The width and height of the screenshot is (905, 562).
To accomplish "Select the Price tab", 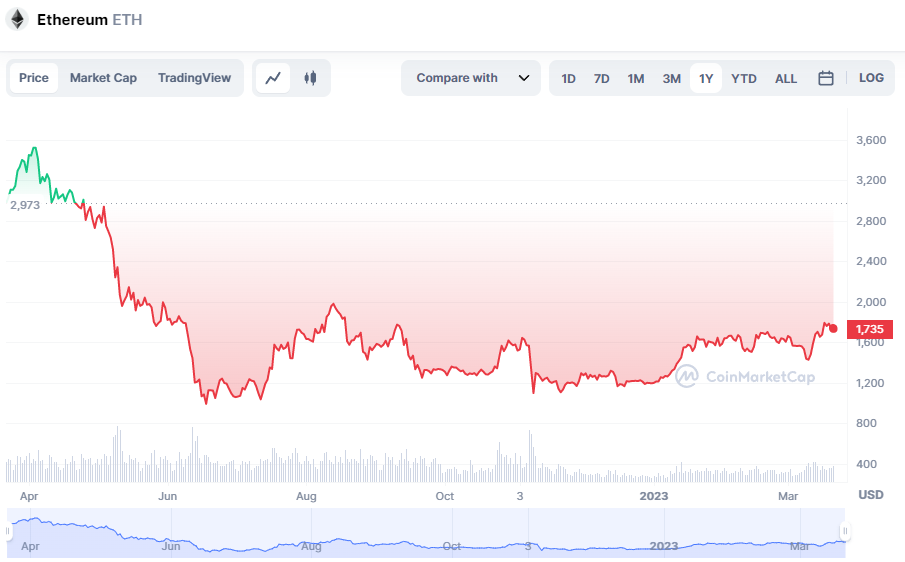I will [33, 78].
